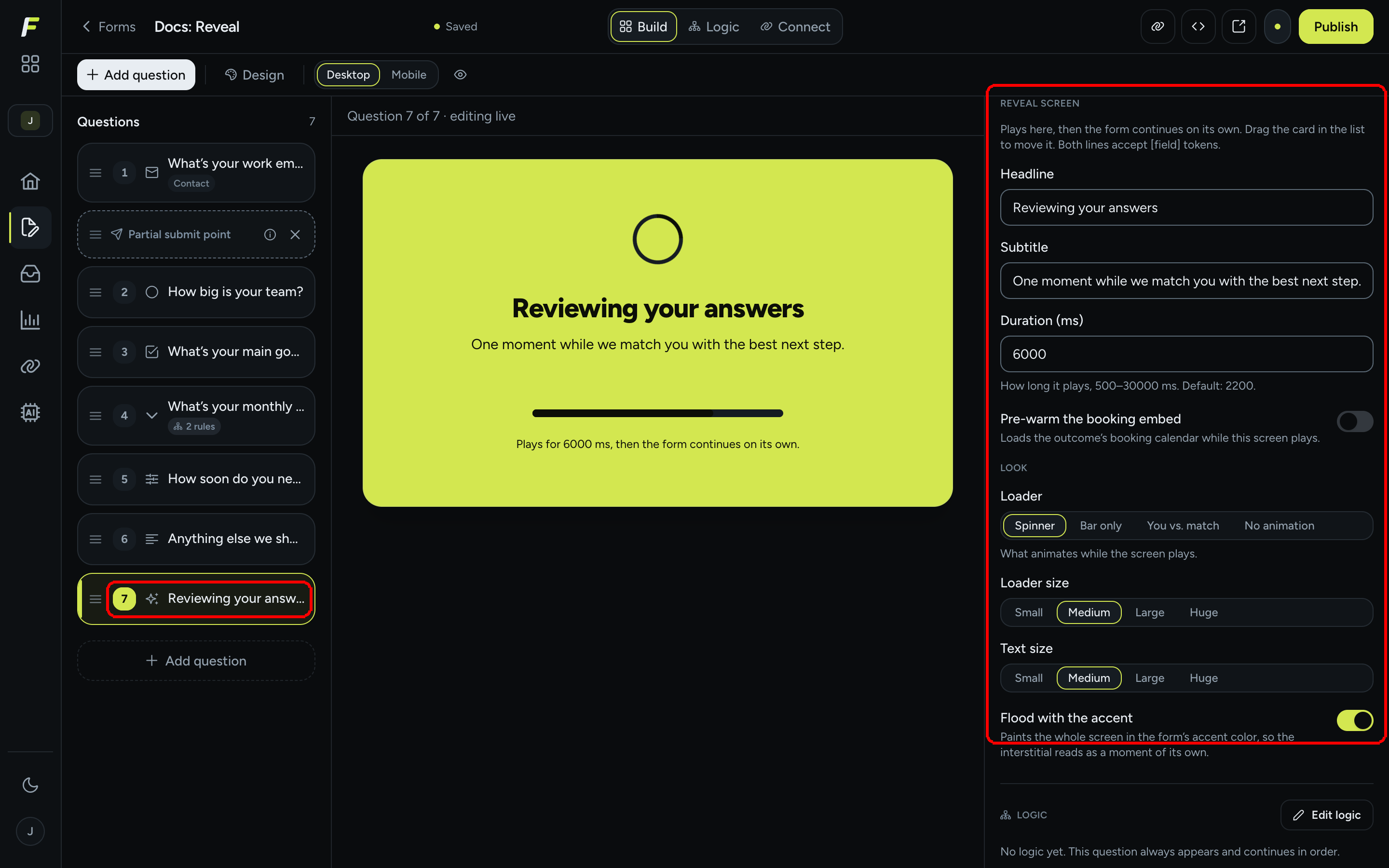The image size is (1389, 868).
Task: Select You vs. match loader option
Action: click(1183, 526)
